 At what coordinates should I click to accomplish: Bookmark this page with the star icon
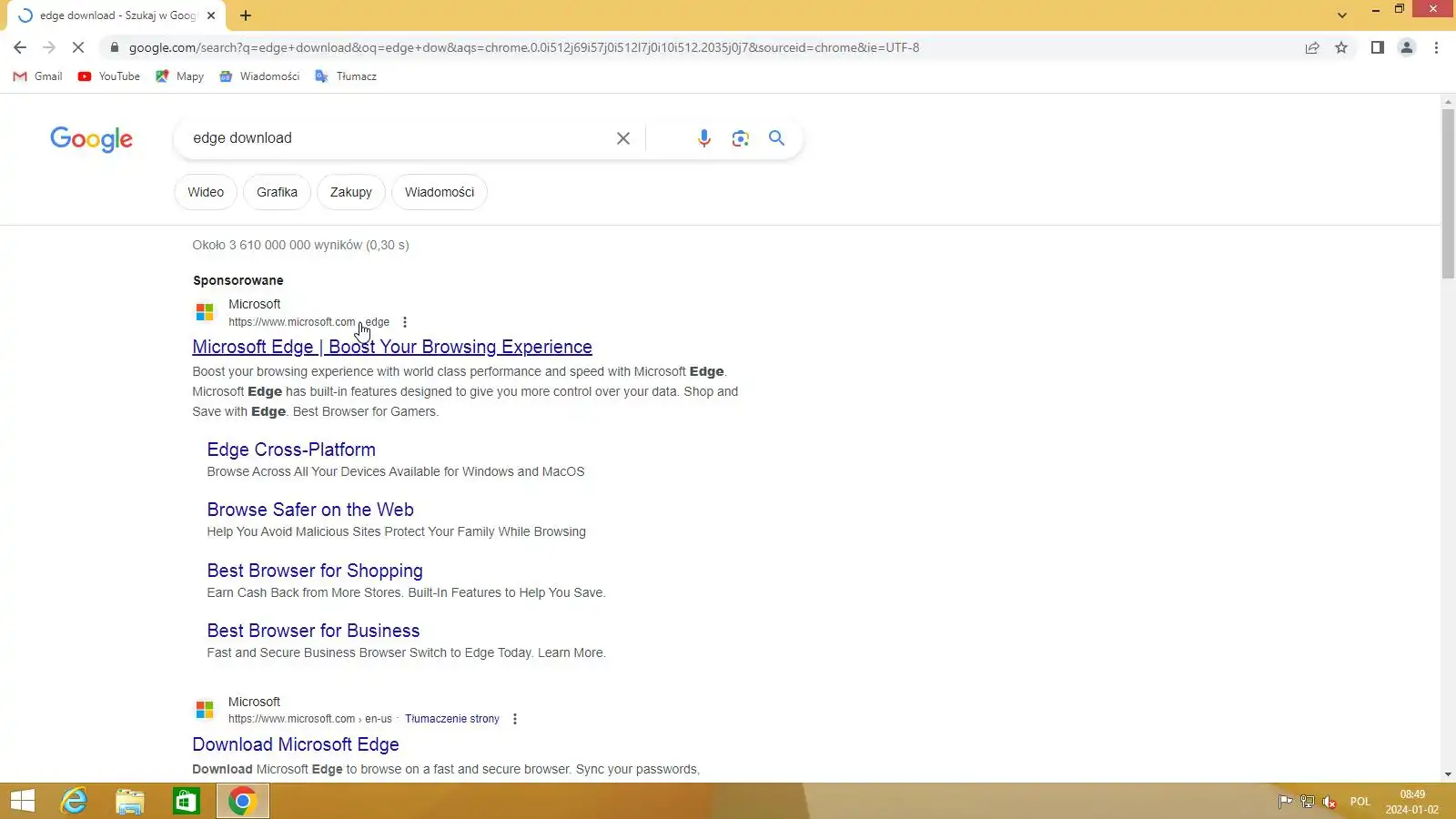tap(1341, 47)
